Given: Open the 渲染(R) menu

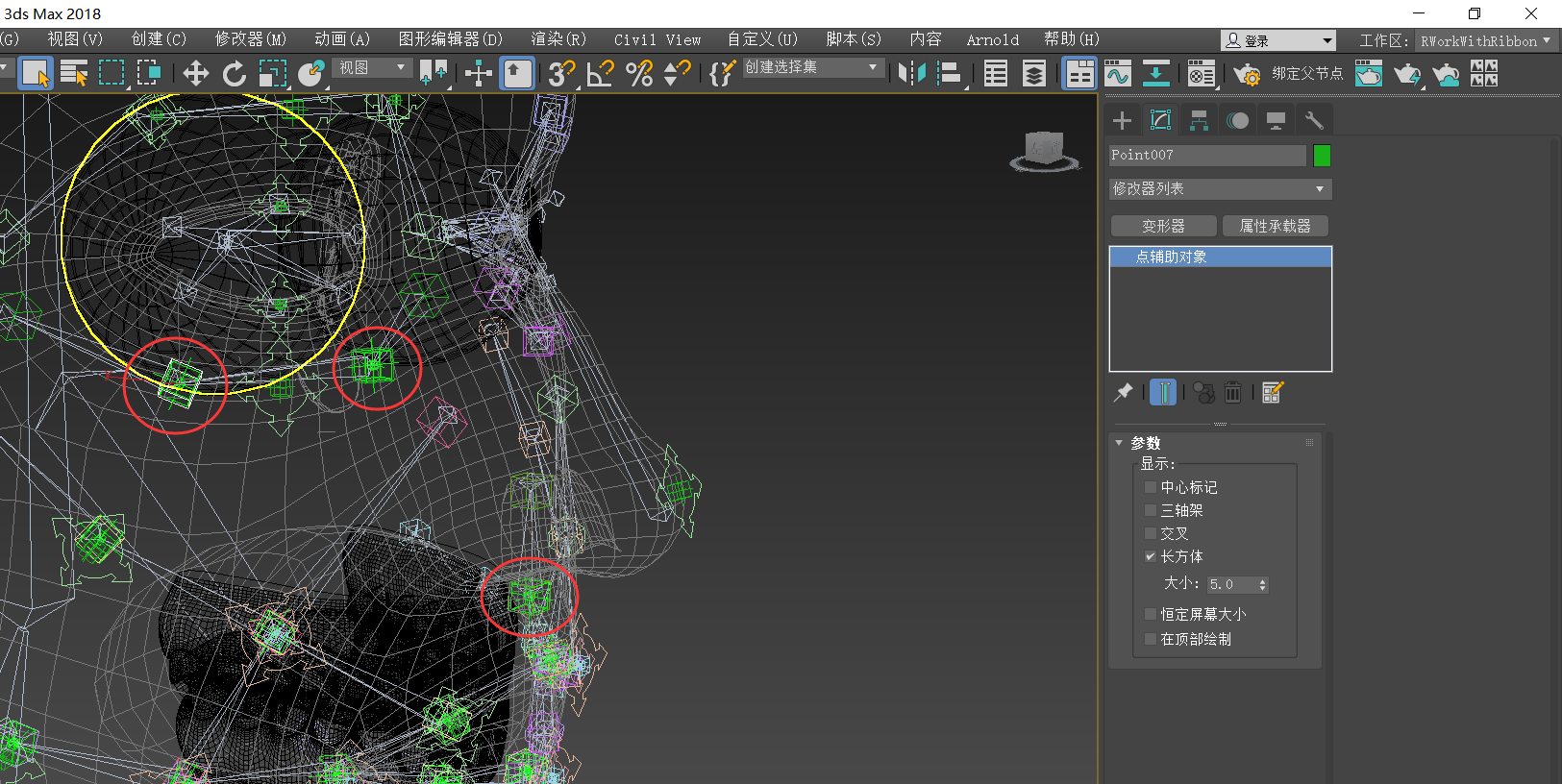Looking at the screenshot, I should (x=558, y=39).
